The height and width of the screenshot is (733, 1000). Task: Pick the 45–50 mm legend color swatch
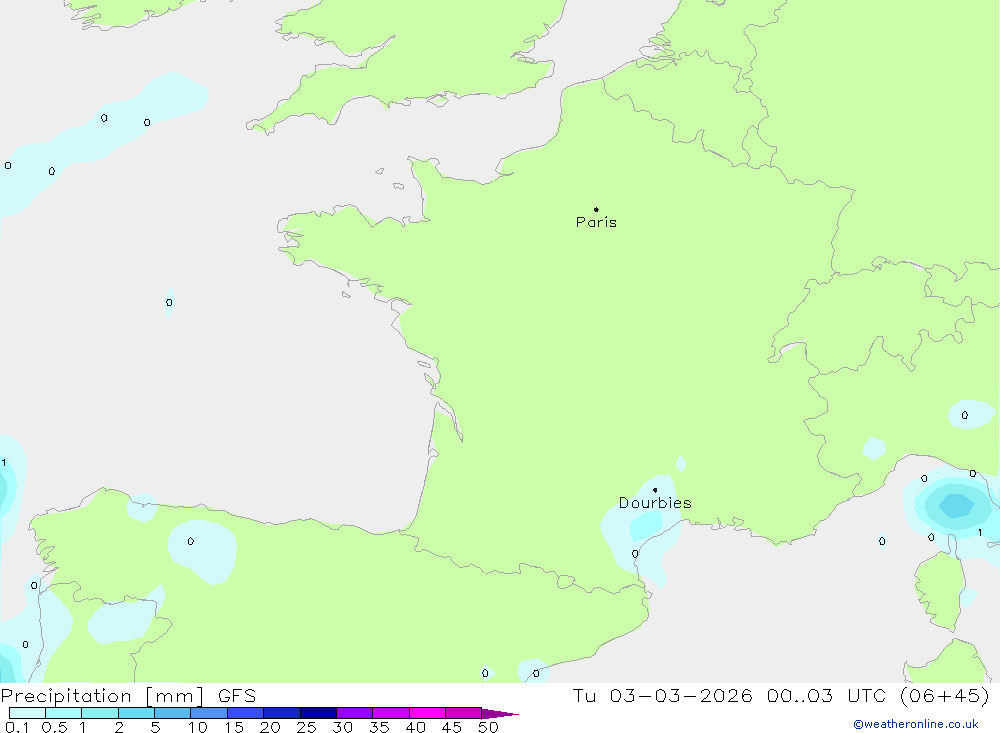[464, 713]
